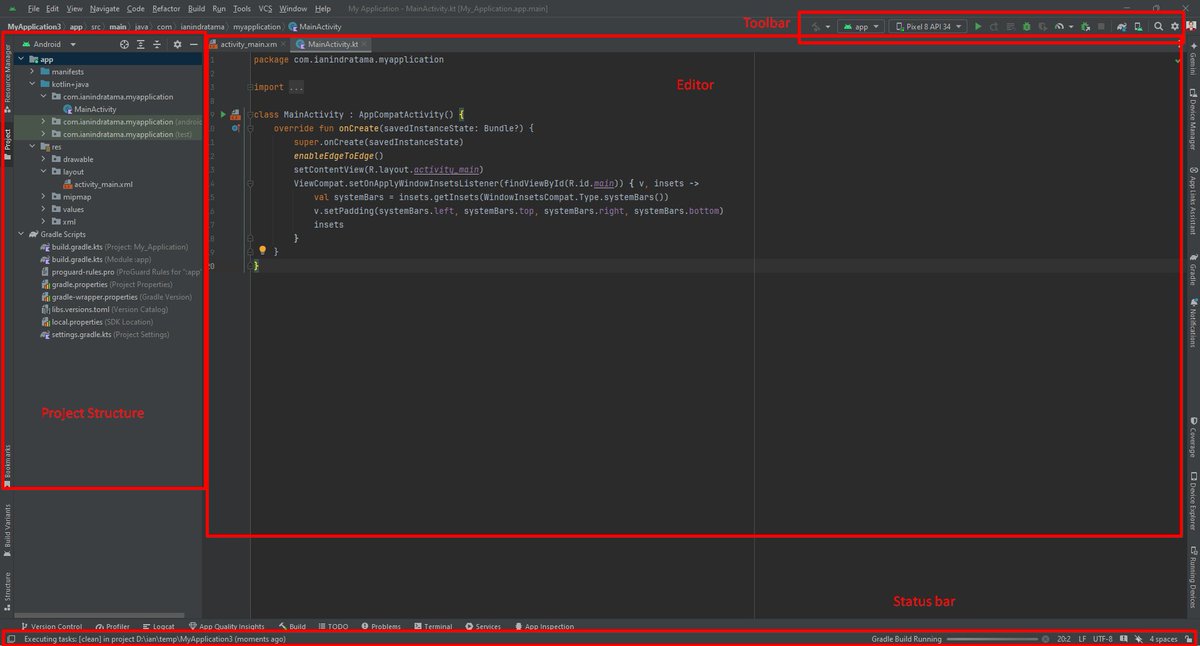The image size is (1200, 646).
Task: Open the Terminal tool window
Action: (432, 626)
